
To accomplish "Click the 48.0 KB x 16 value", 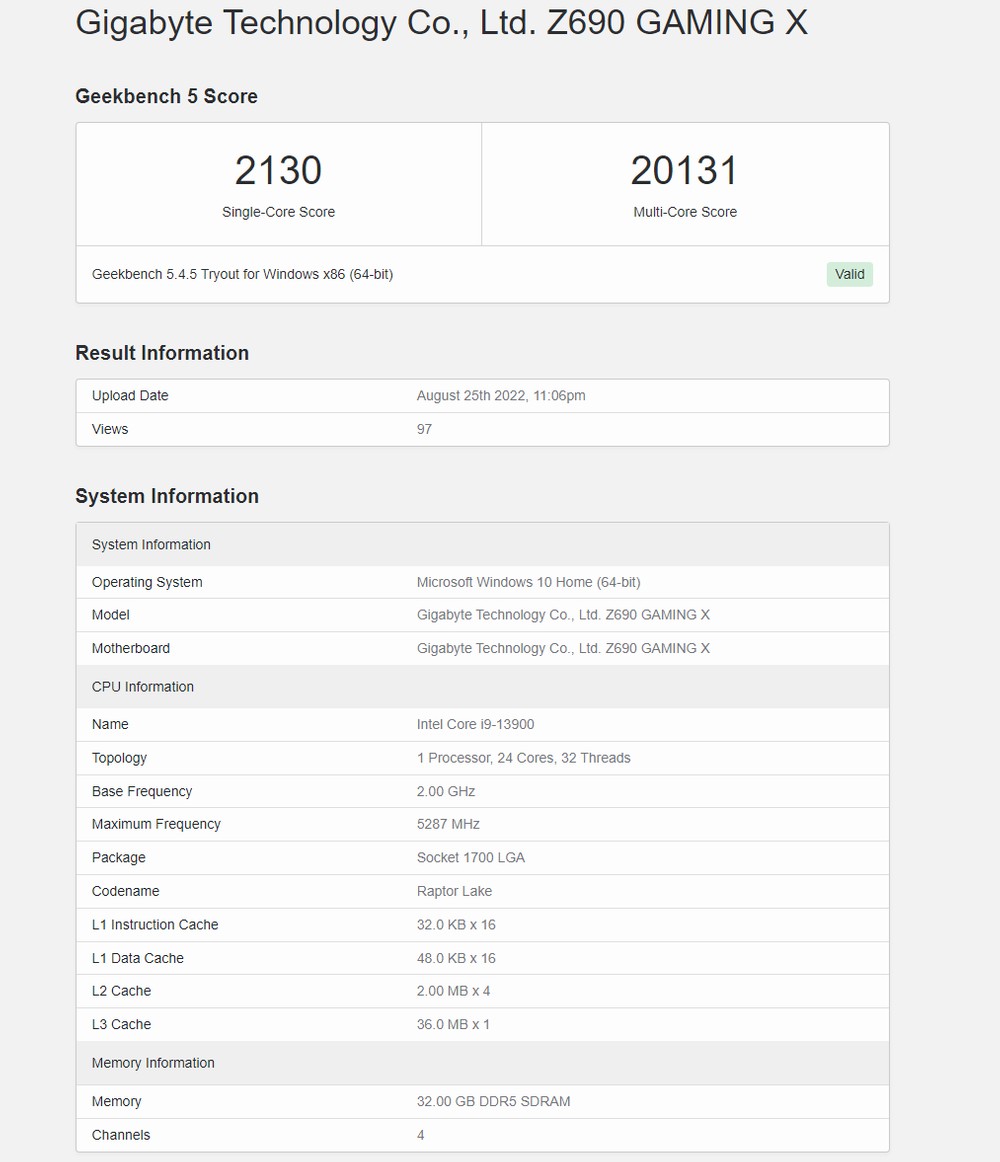I will (x=456, y=958).
